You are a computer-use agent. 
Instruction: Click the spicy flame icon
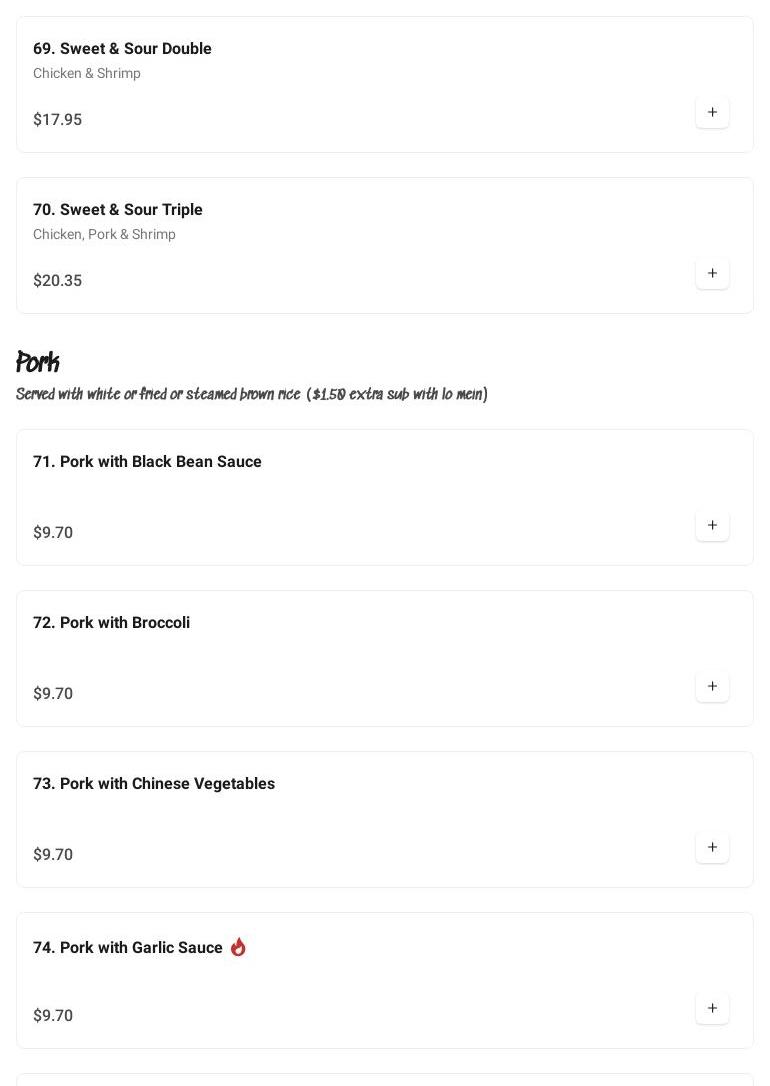pyautogui.click(x=238, y=947)
